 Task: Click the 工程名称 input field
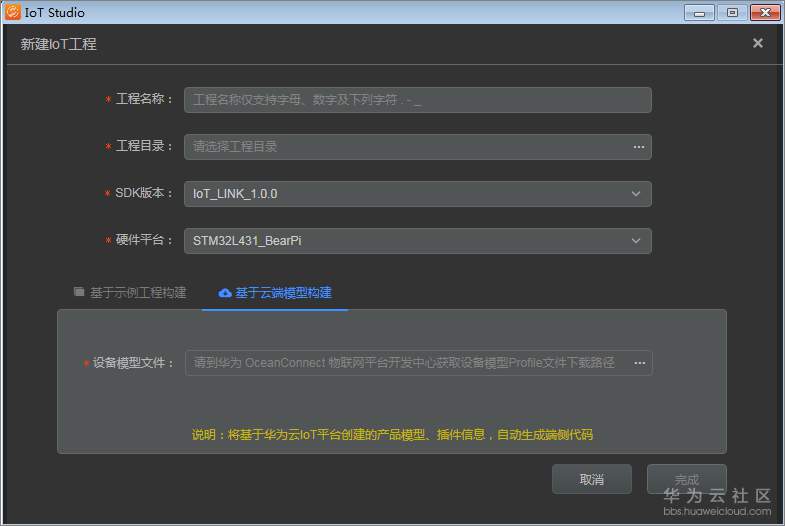tap(418, 100)
